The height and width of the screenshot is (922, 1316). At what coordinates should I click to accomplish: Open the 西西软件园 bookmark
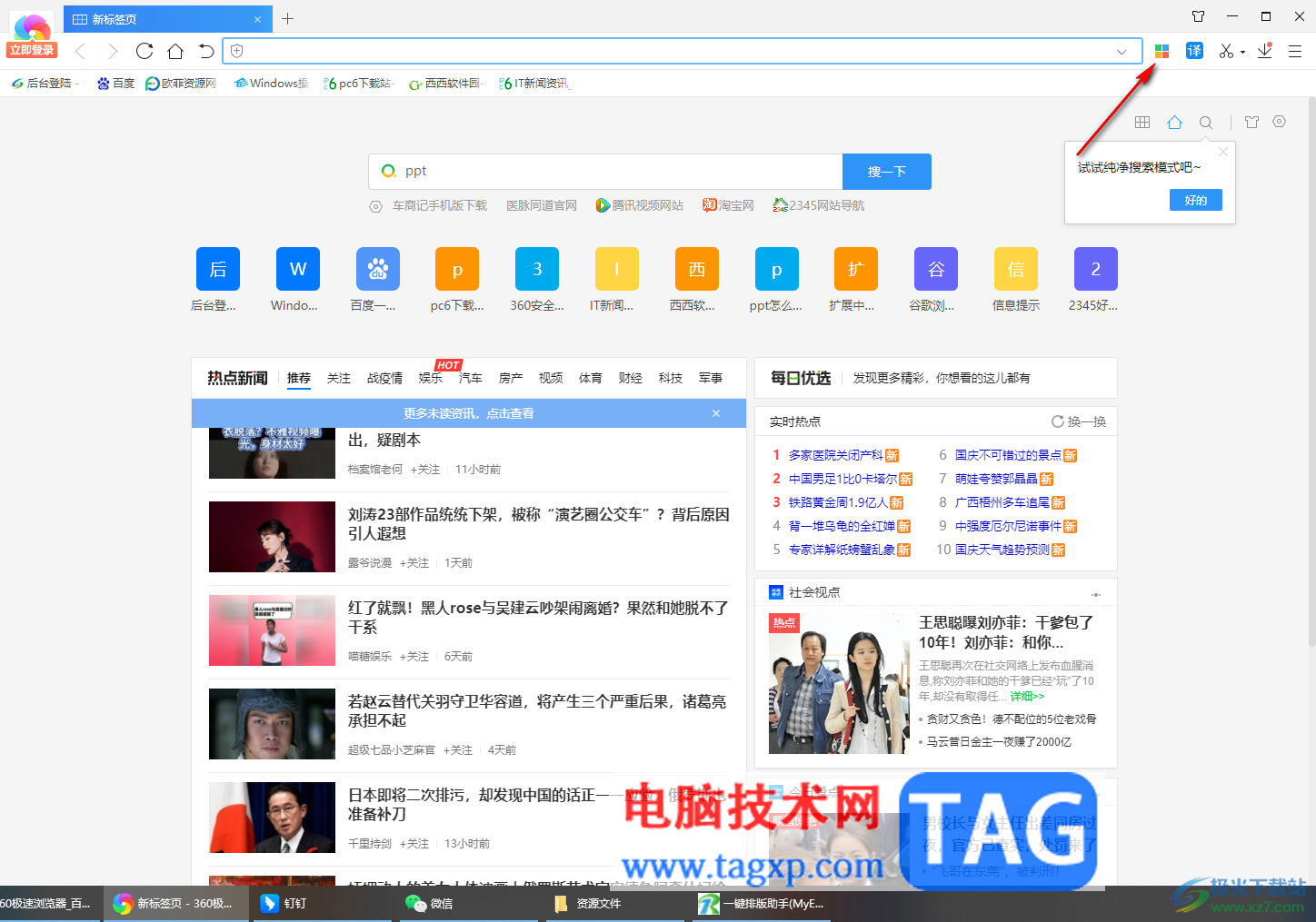point(444,84)
